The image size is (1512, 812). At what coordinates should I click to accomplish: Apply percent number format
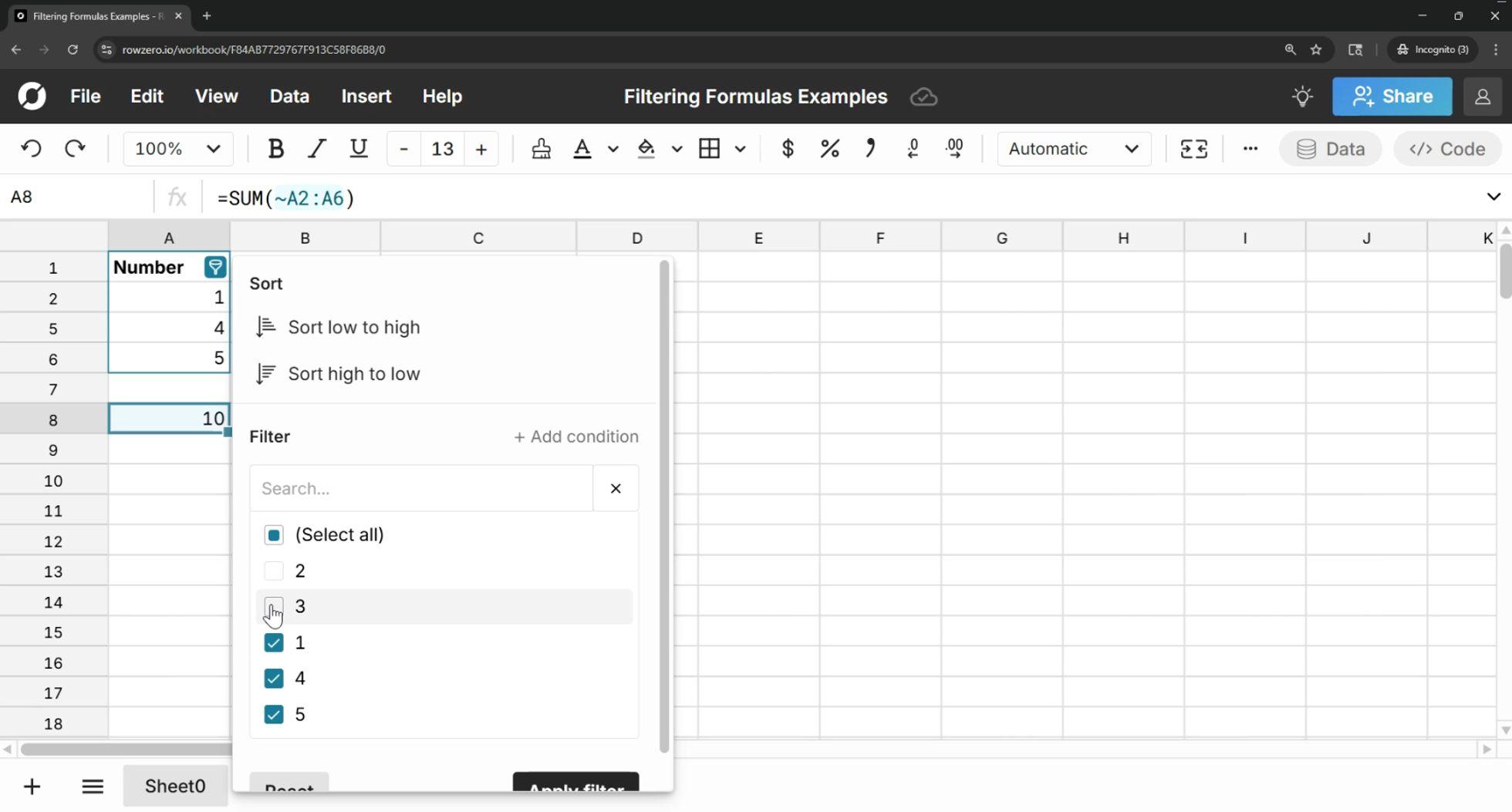coord(829,149)
